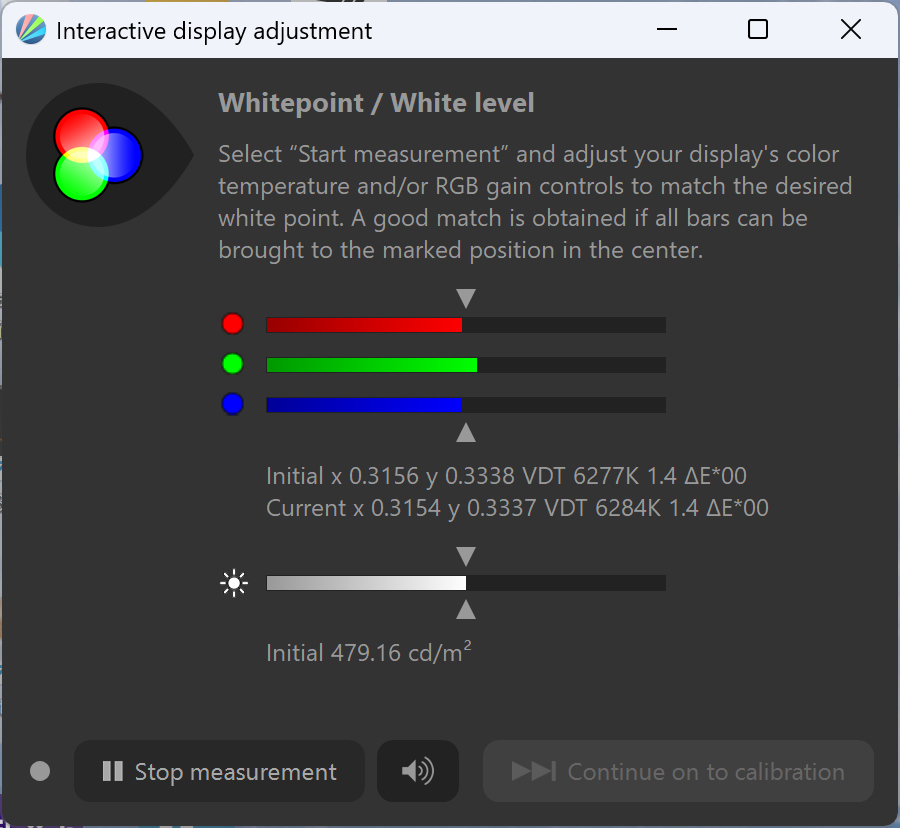The image size is (900, 828).
Task: Minimize the Interactive display adjustment window
Action: click(x=667, y=29)
